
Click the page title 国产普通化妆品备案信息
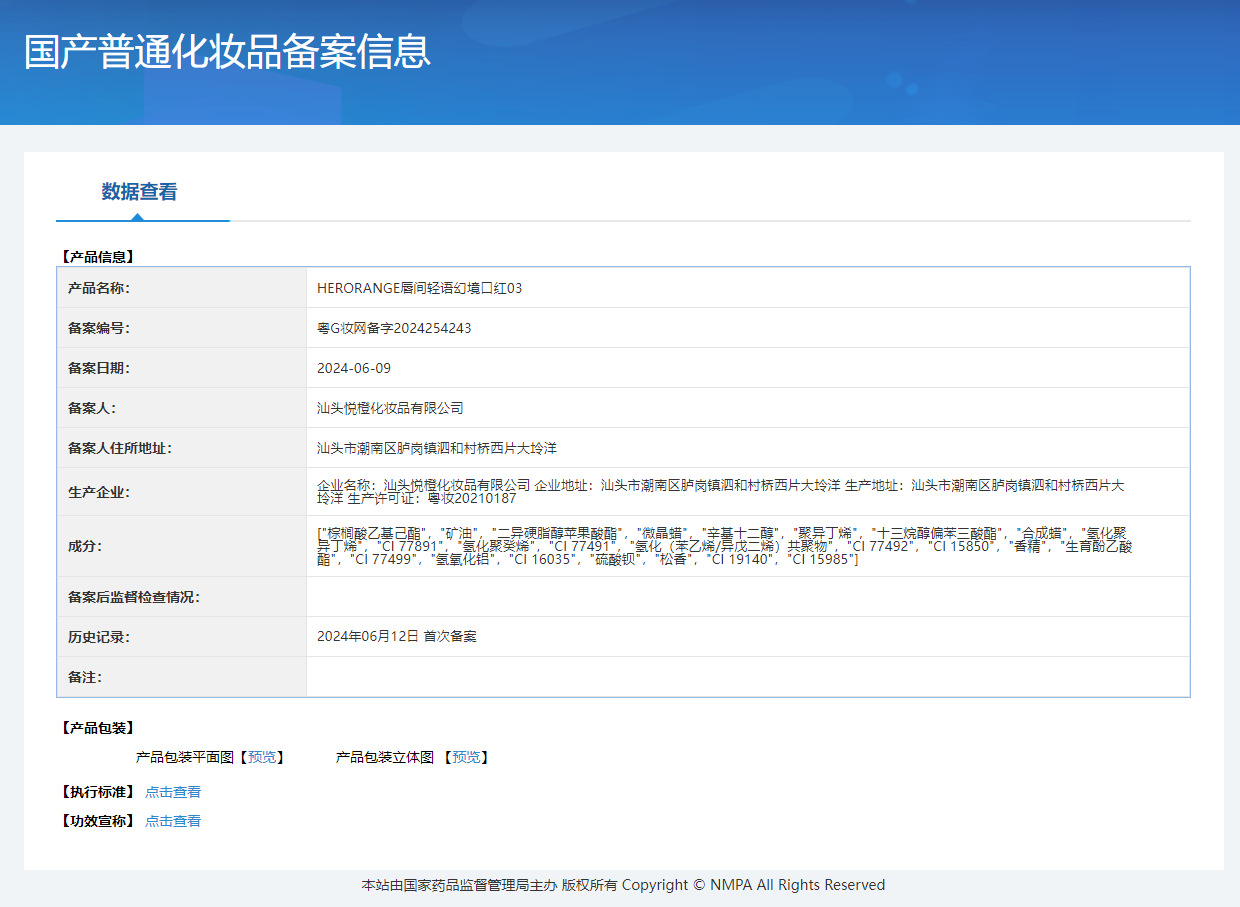[227, 52]
